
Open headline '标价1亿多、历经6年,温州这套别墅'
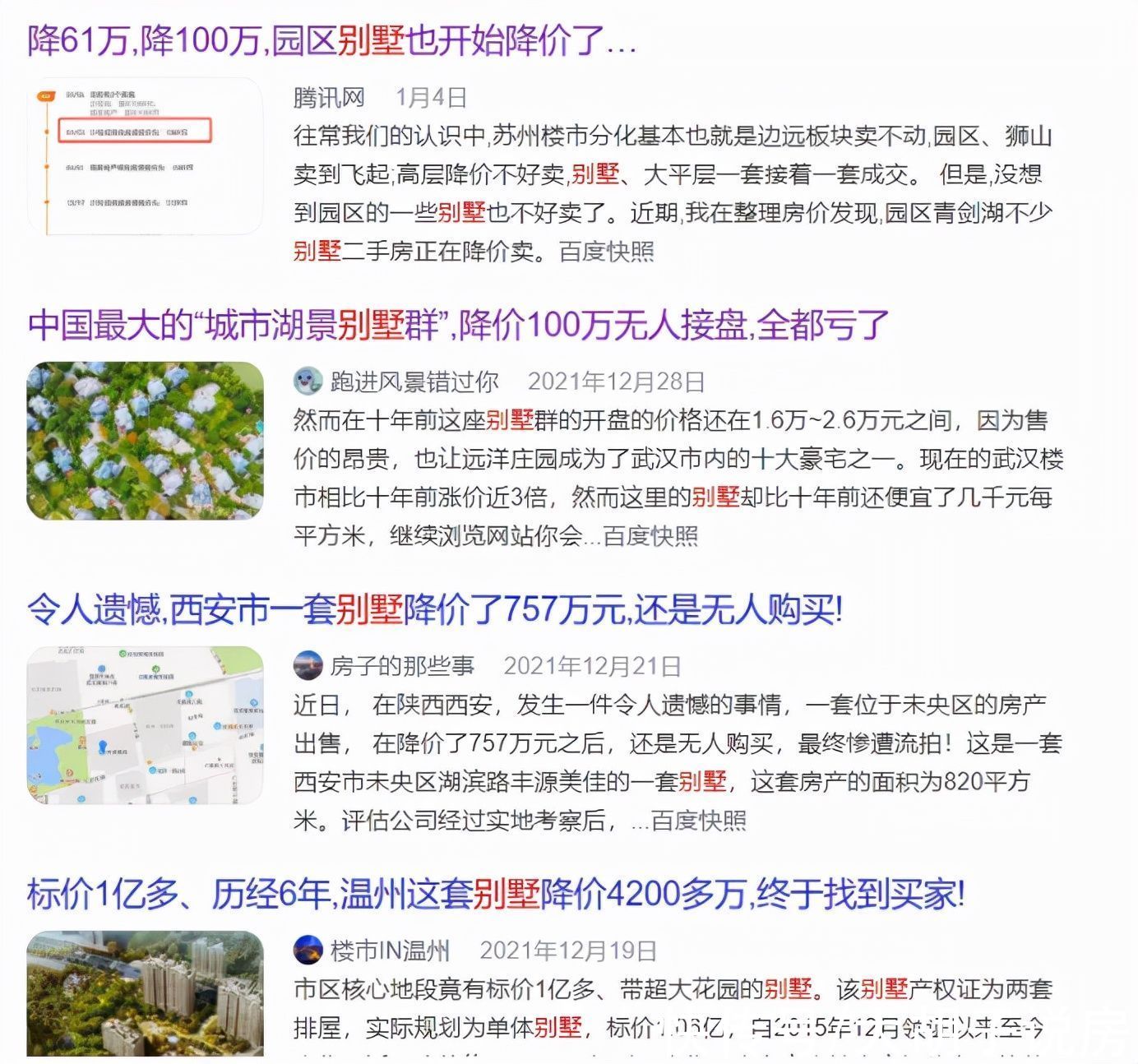pos(495,894)
